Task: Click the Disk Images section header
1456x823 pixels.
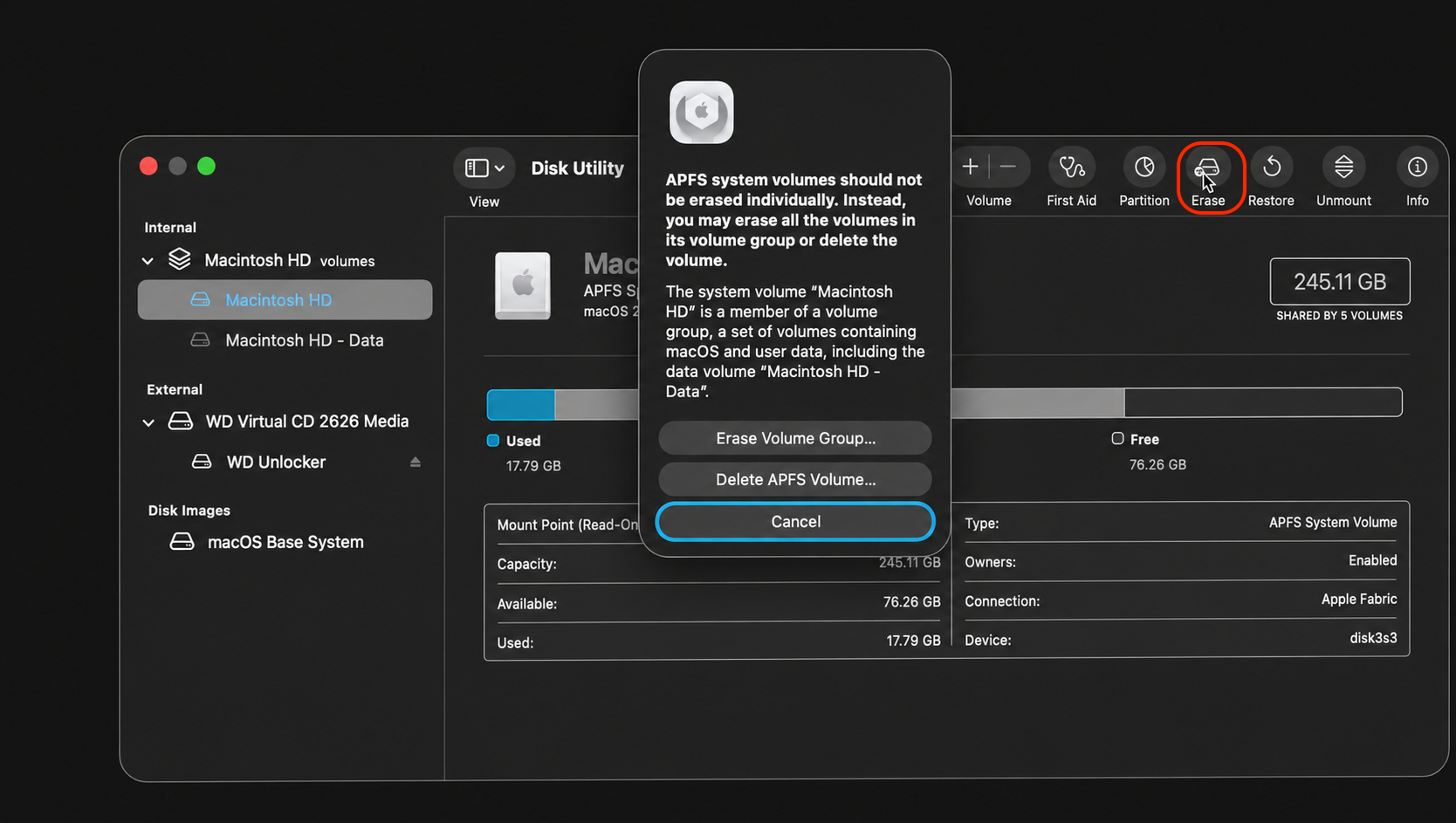Action: tap(189, 511)
